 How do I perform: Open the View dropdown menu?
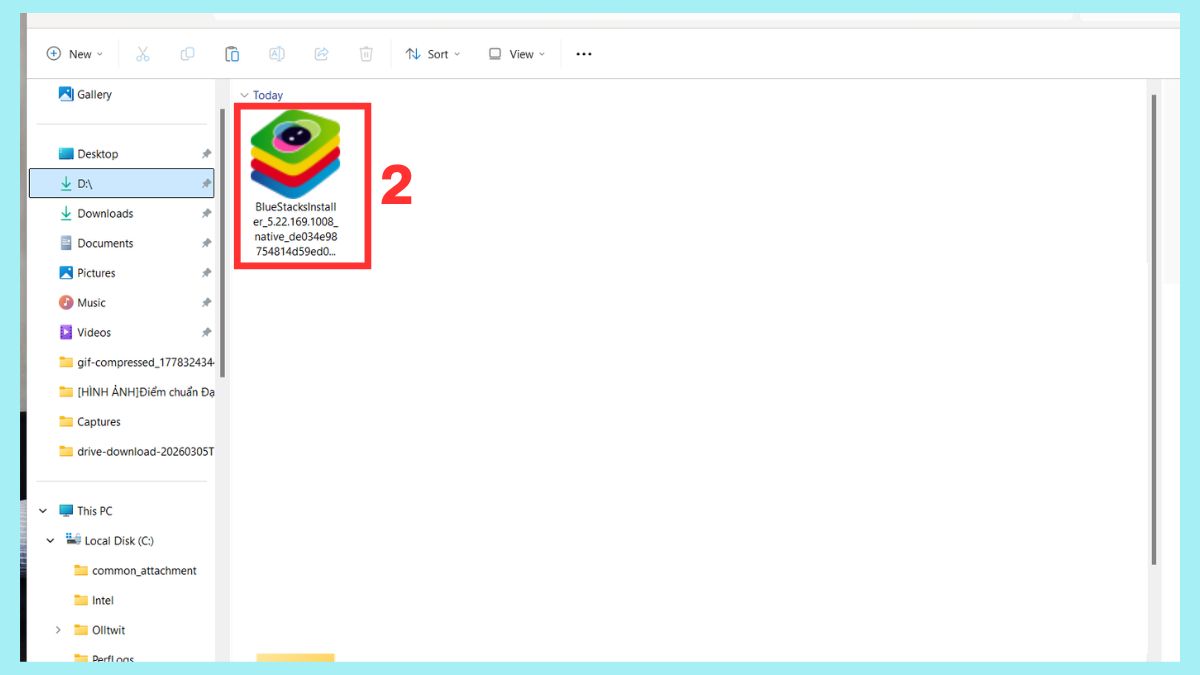pos(517,54)
